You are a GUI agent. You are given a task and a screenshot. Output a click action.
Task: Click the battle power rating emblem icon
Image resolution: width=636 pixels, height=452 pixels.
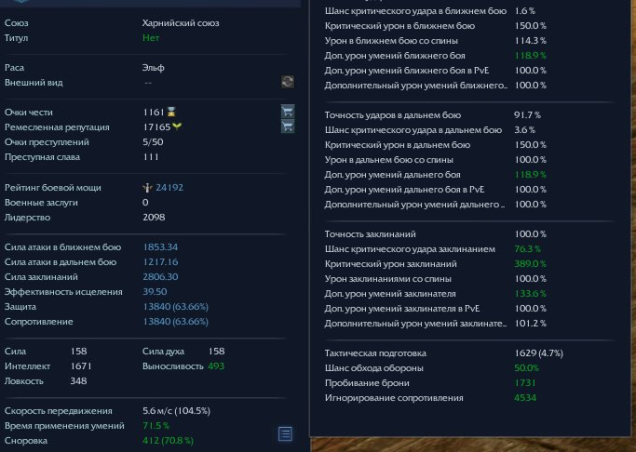[x=148, y=187]
